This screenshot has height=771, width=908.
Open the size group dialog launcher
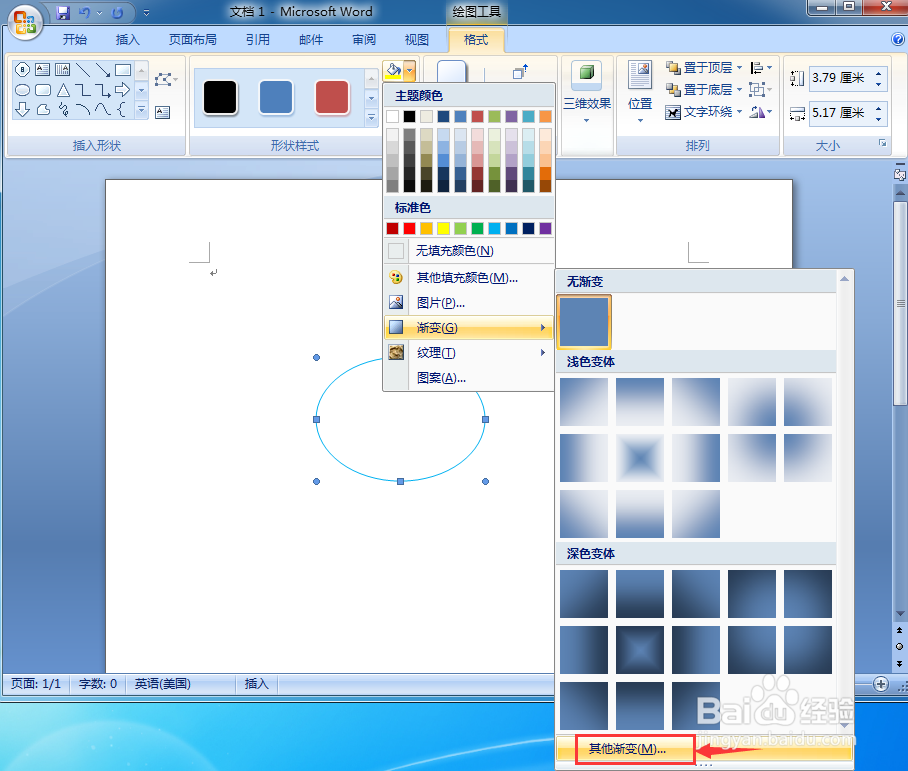coord(883,142)
